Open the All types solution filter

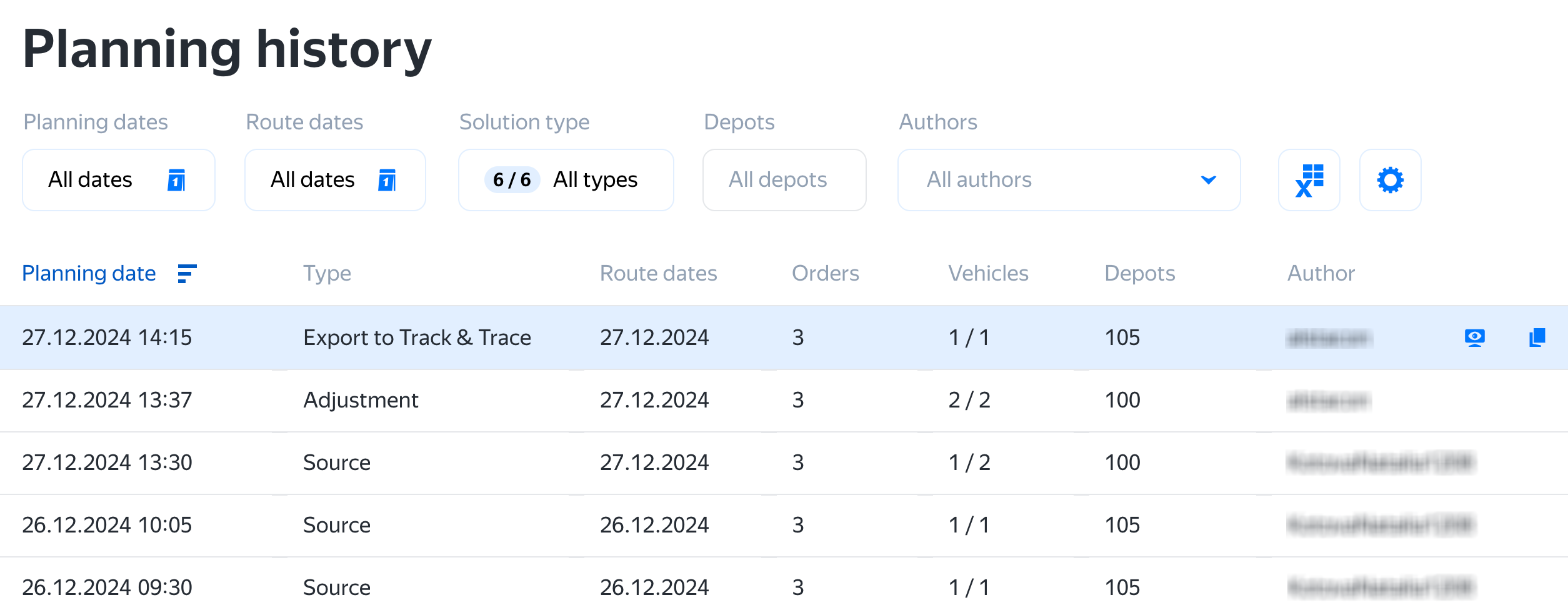[595, 180]
